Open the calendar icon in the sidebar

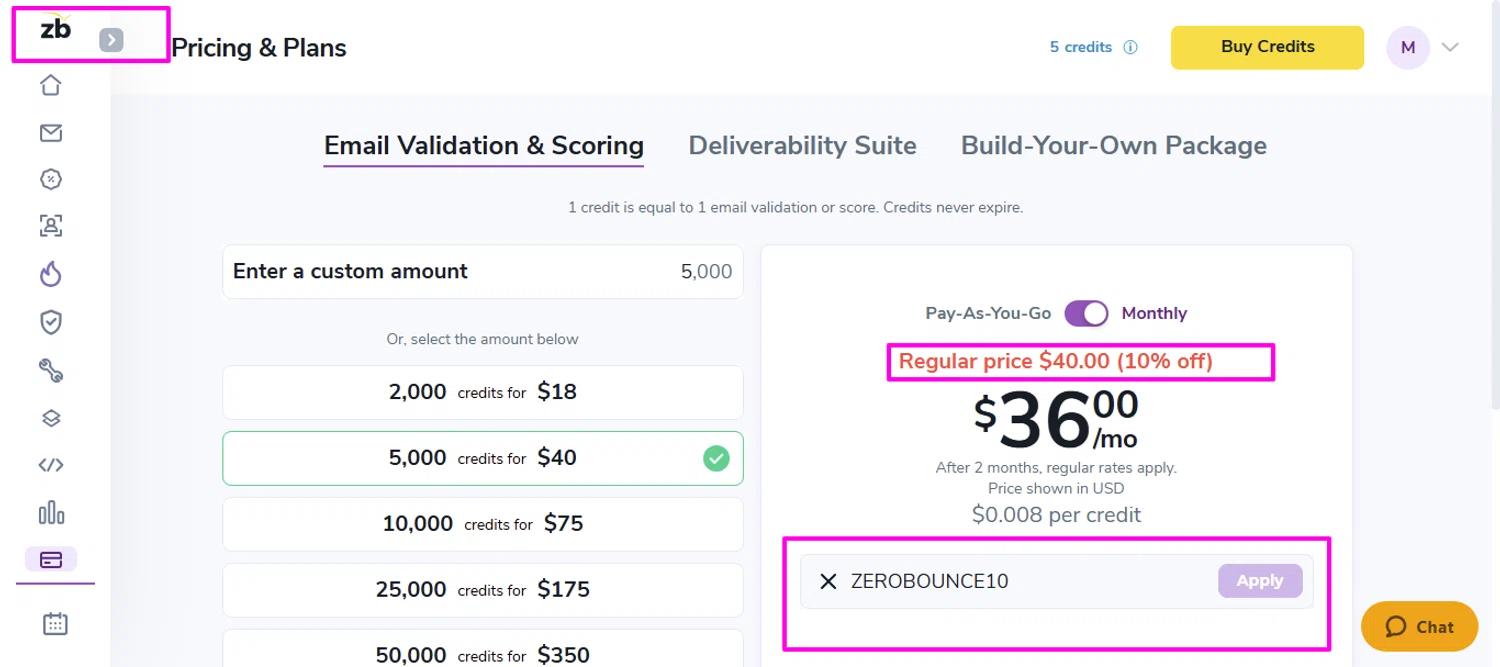55,623
